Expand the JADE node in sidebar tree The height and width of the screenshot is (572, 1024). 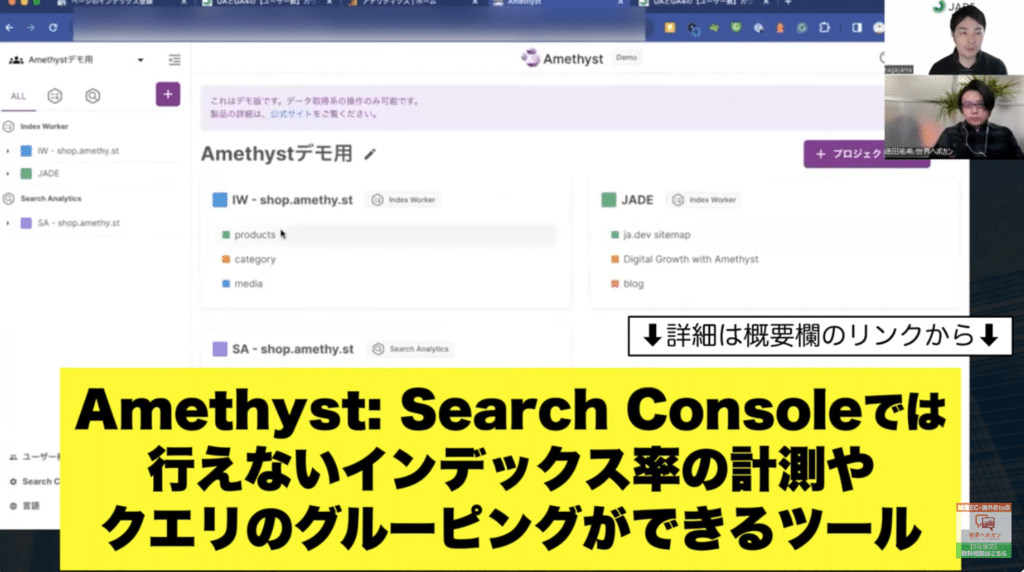pyautogui.click(x=8, y=174)
